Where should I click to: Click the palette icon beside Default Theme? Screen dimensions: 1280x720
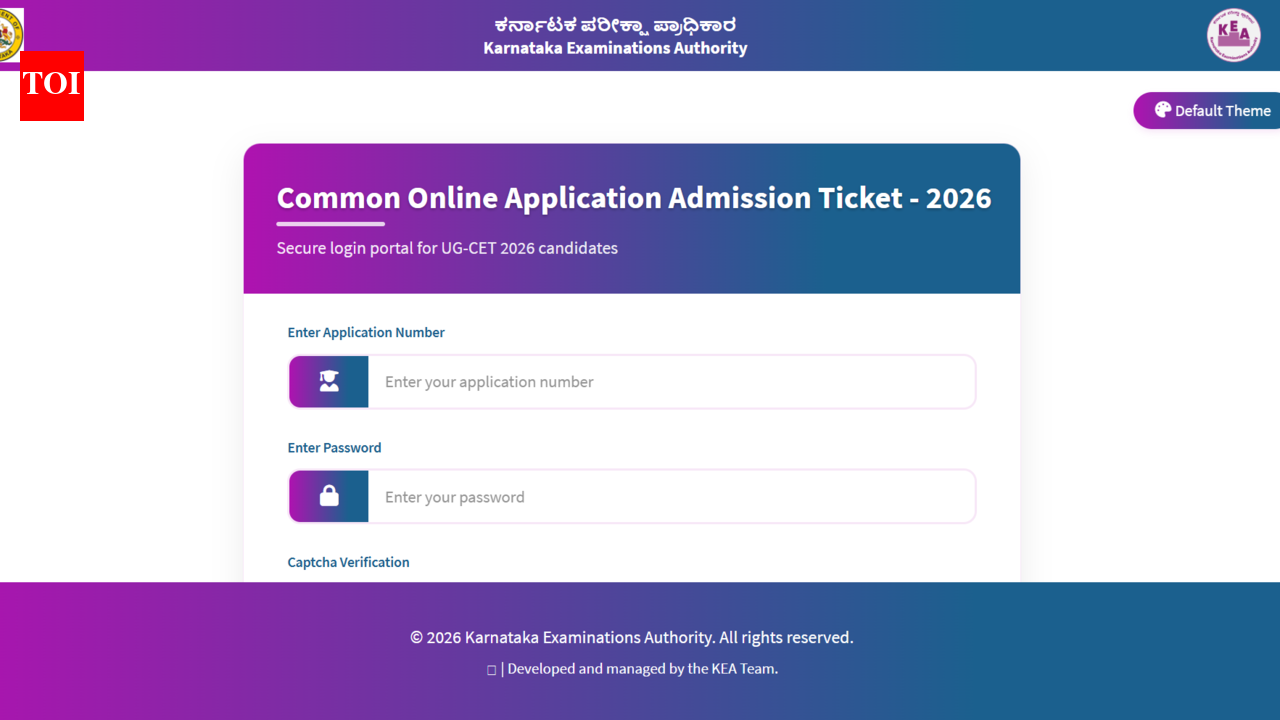1162,110
